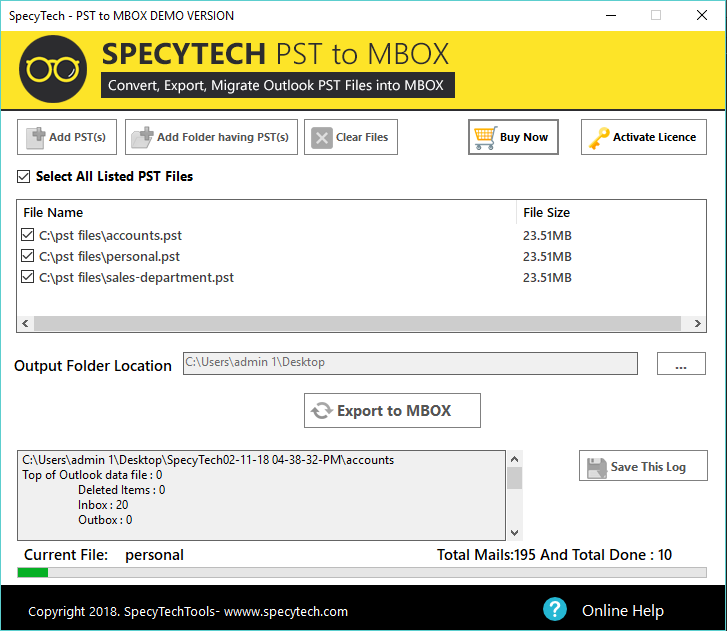The height and width of the screenshot is (631, 727).
Task: Start conversion with Export to MBOX
Action: (392, 411)
